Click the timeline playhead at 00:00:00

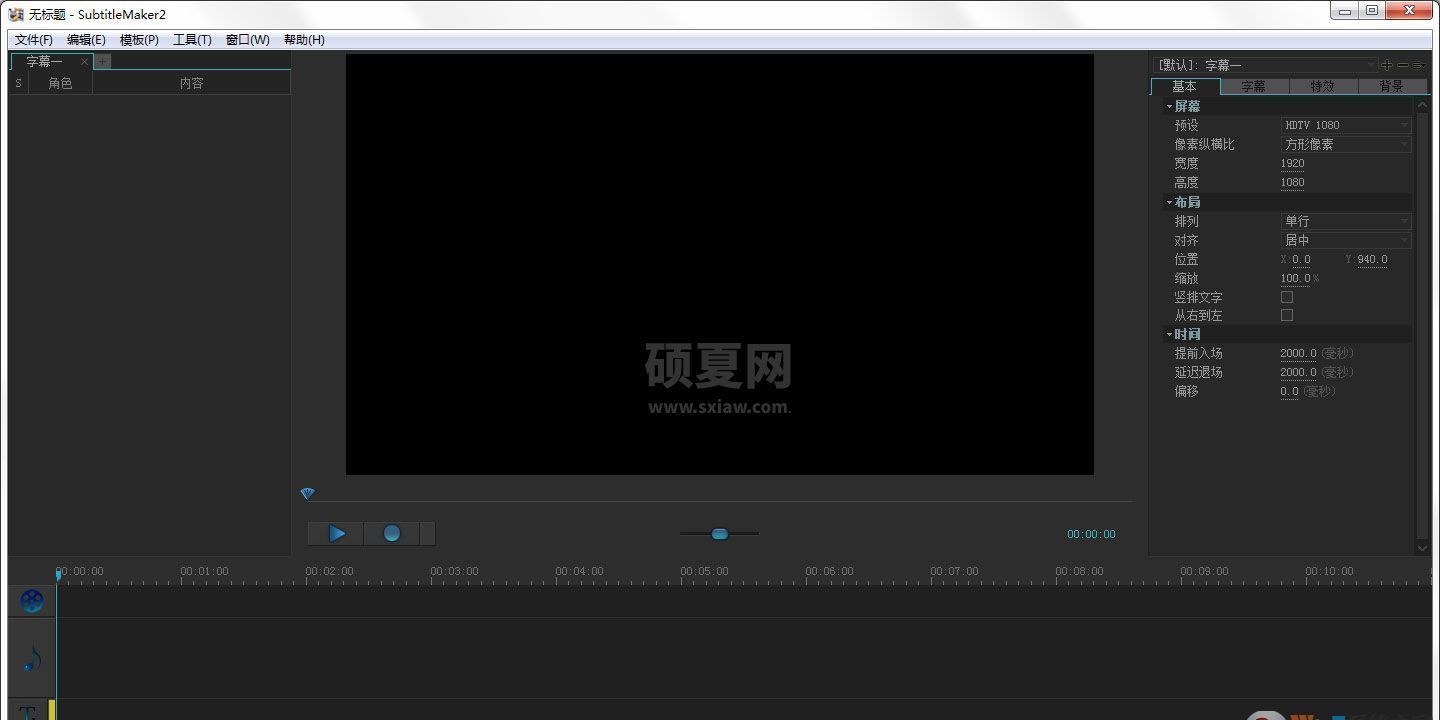pos(58,575)
